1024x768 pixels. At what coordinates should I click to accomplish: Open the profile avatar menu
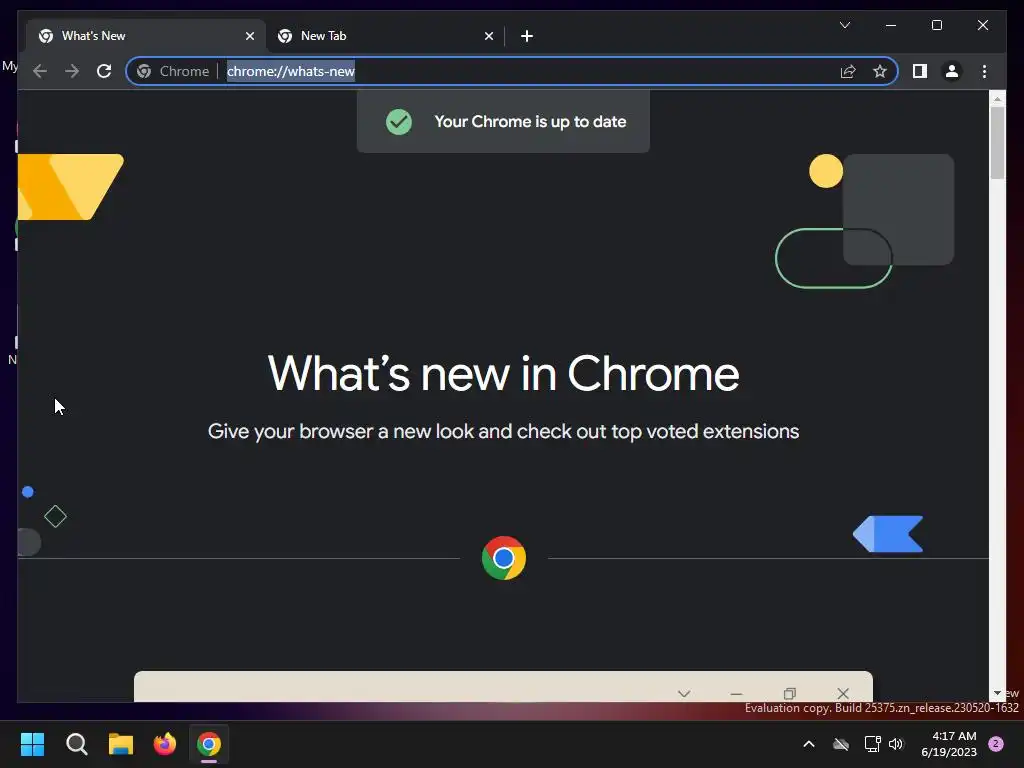[x=952, y=71]
